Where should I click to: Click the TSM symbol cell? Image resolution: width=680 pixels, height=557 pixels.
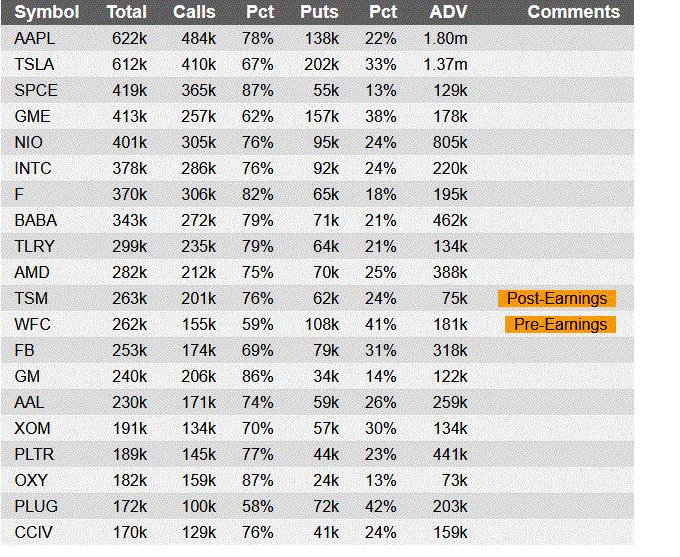(x=31, y=298)
